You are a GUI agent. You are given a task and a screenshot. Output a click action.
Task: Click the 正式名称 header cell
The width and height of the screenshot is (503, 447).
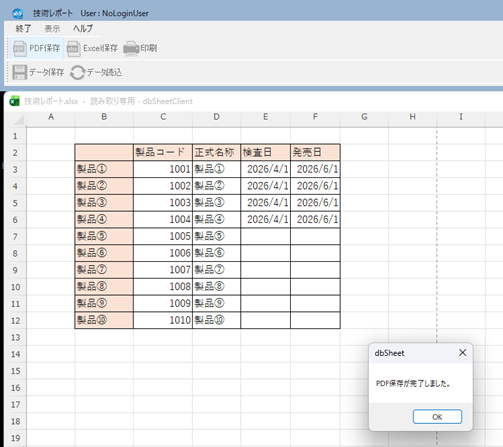click(x=216, y=152)
